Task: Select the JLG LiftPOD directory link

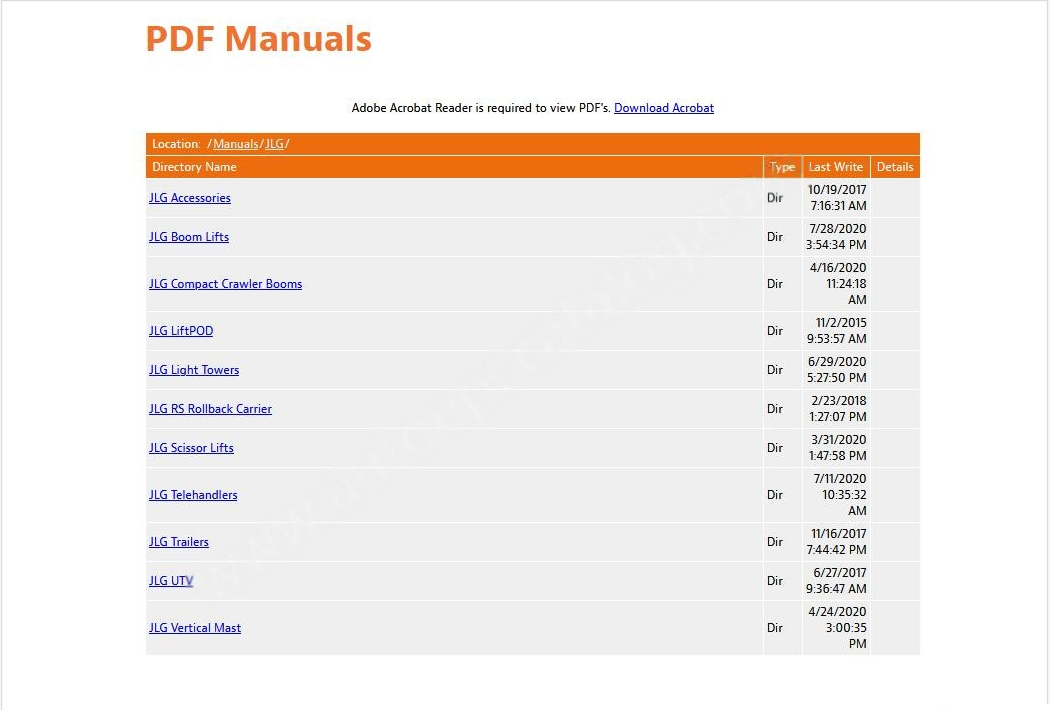Action: coord(181,331)
